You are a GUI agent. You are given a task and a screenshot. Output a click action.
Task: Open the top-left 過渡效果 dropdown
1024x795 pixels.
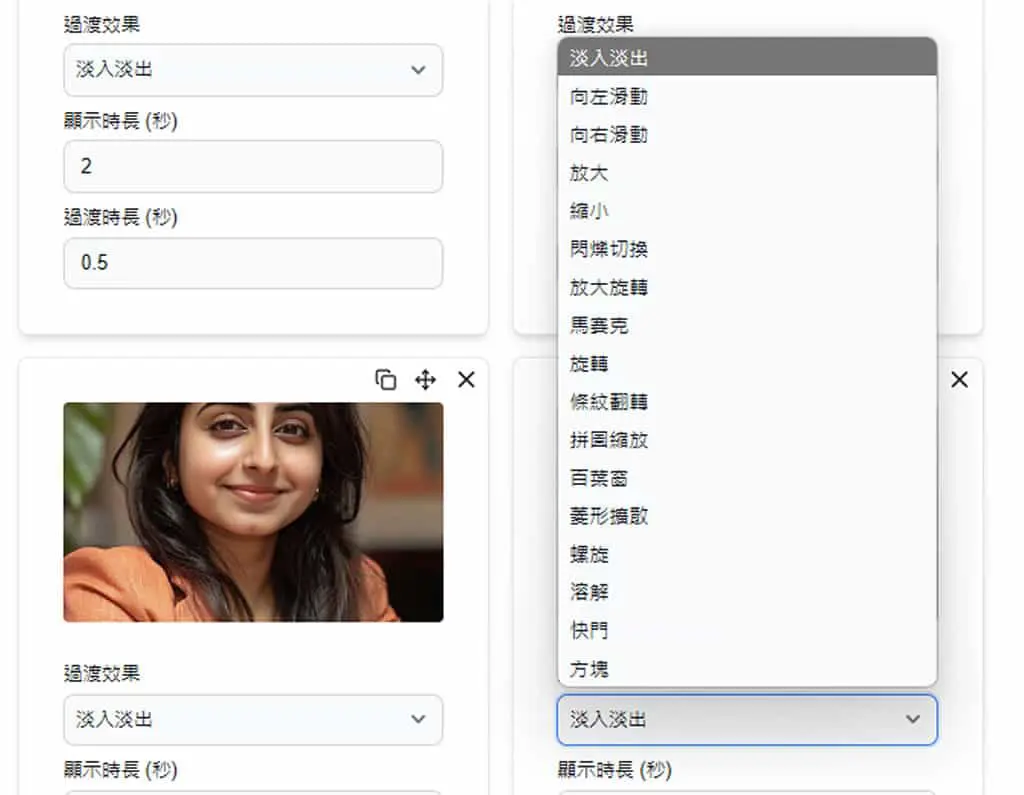(253, 70)
